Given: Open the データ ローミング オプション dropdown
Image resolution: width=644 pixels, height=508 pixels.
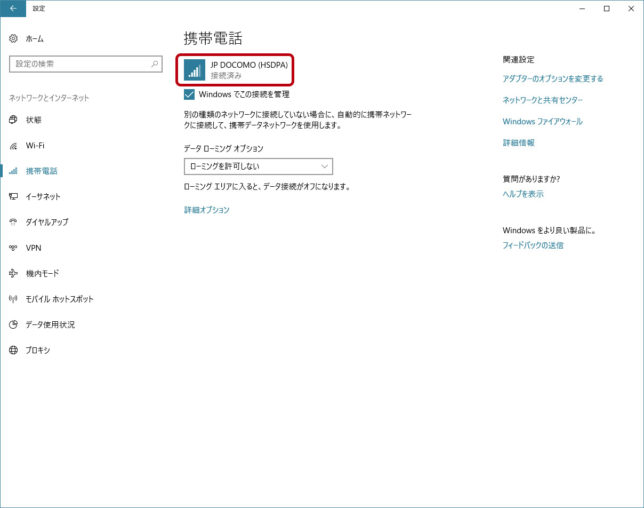Looking at the screenshot, I should tap(258, 166).
